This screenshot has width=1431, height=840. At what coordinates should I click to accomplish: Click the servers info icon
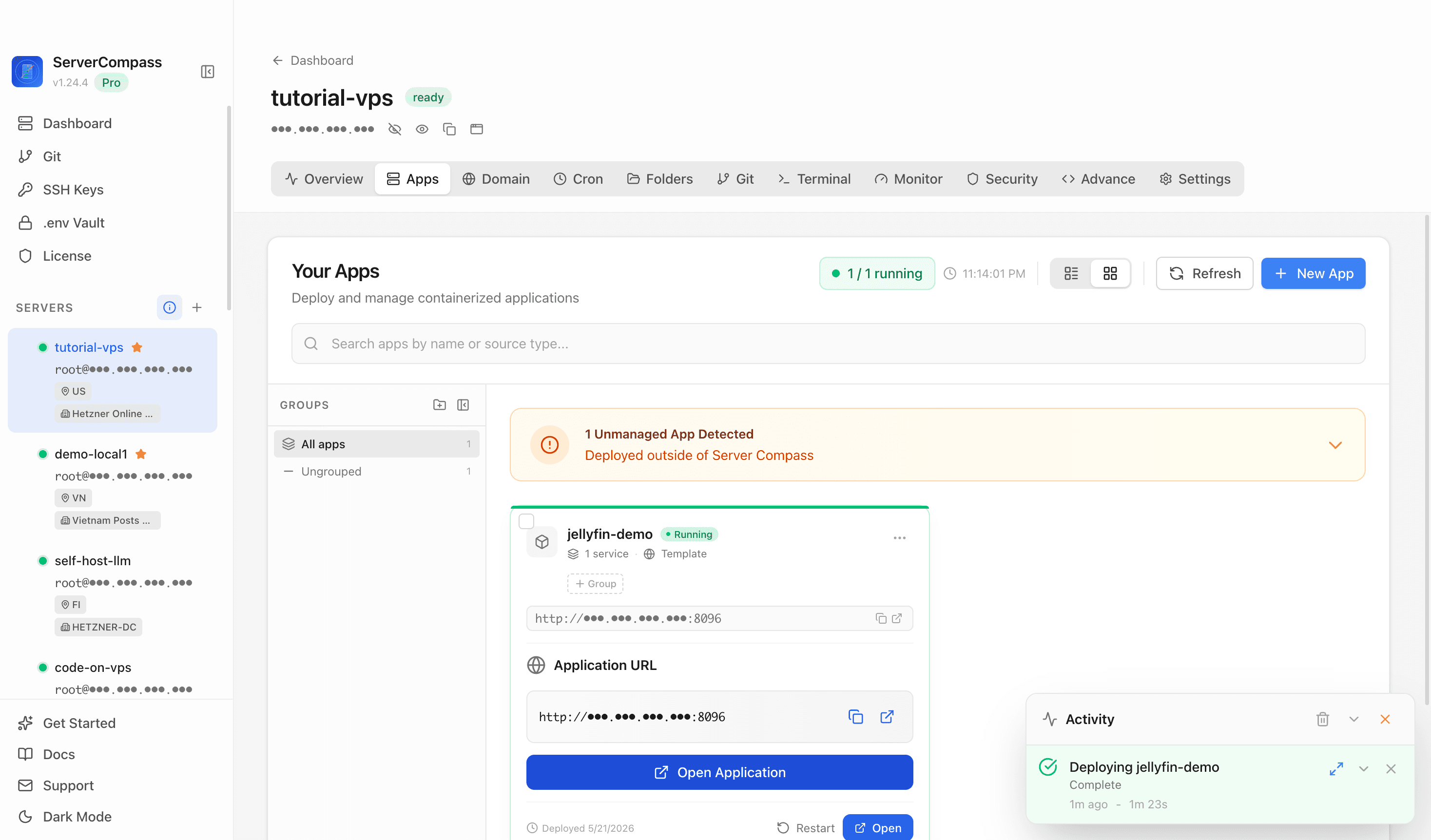(x=169, y=307)
